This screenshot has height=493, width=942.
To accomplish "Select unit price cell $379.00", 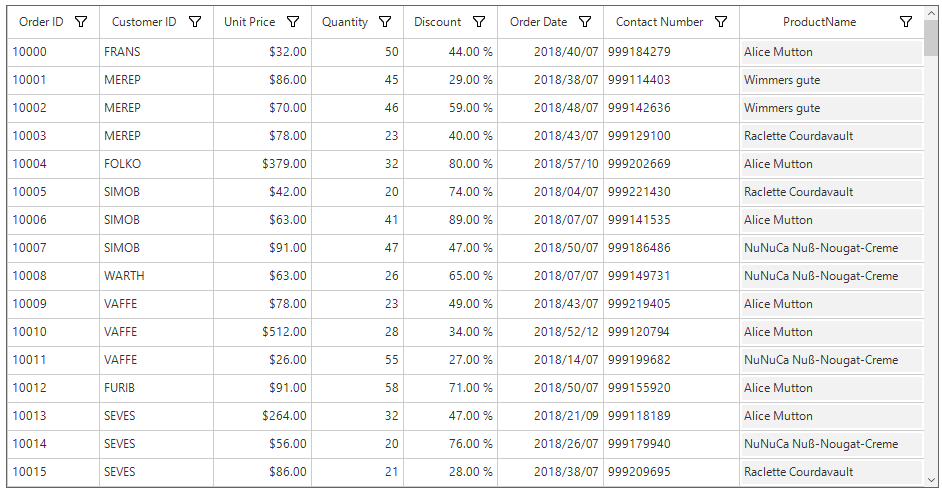I will pos(263,164).
